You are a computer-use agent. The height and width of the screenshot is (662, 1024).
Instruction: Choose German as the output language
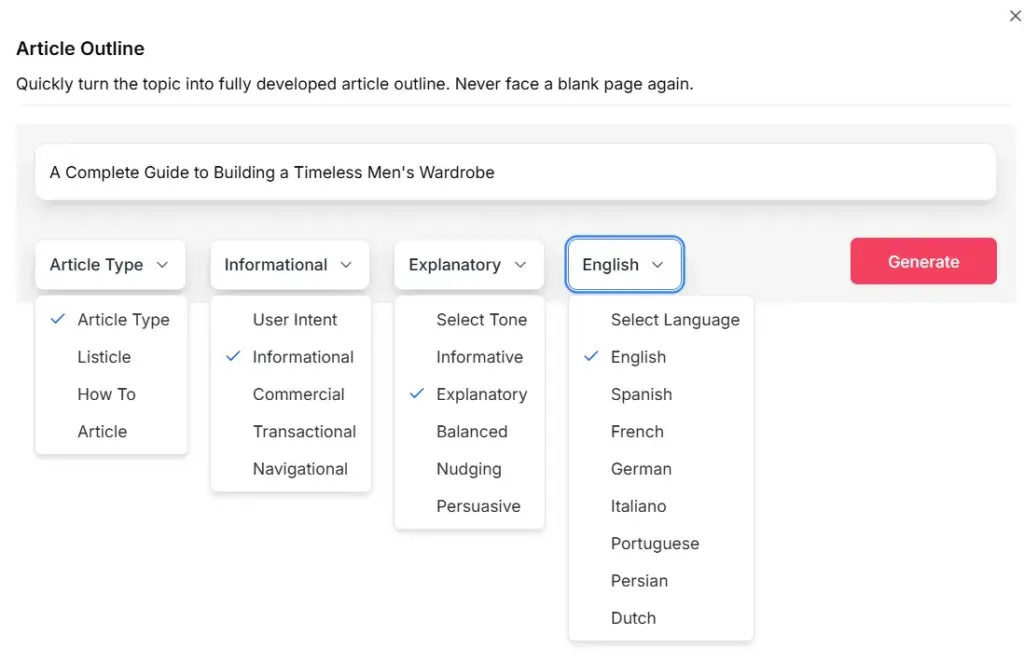click(641, 468)
